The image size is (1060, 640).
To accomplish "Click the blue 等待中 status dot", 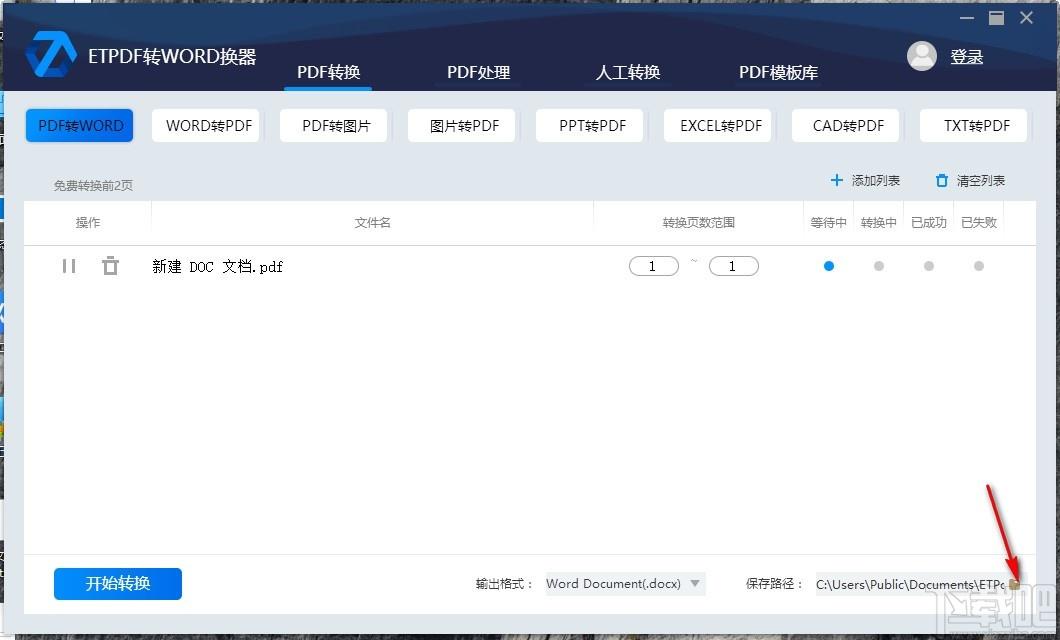I will [829, 266].
